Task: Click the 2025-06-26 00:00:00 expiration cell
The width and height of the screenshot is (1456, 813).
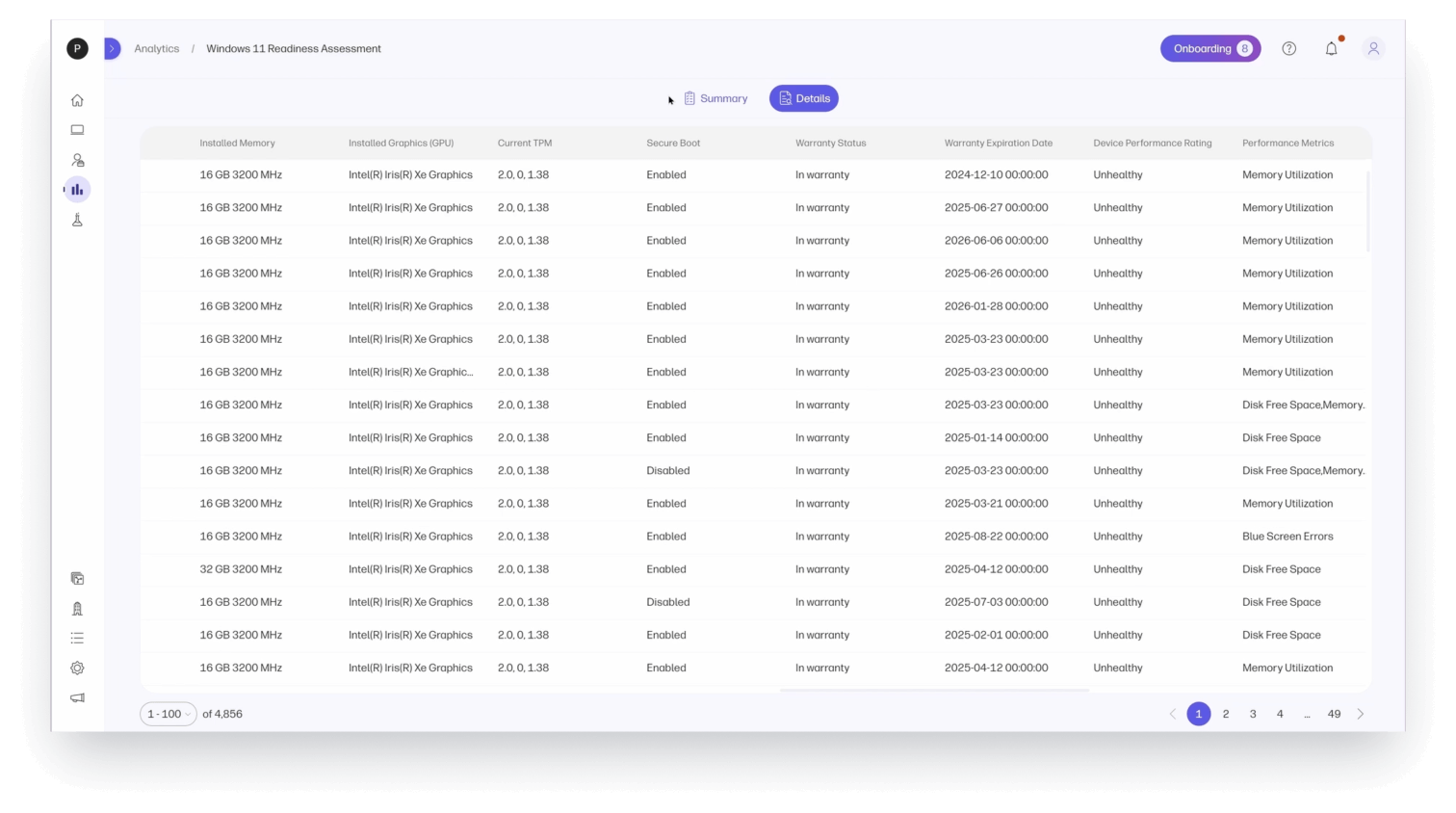Action: tap(997, 274)
